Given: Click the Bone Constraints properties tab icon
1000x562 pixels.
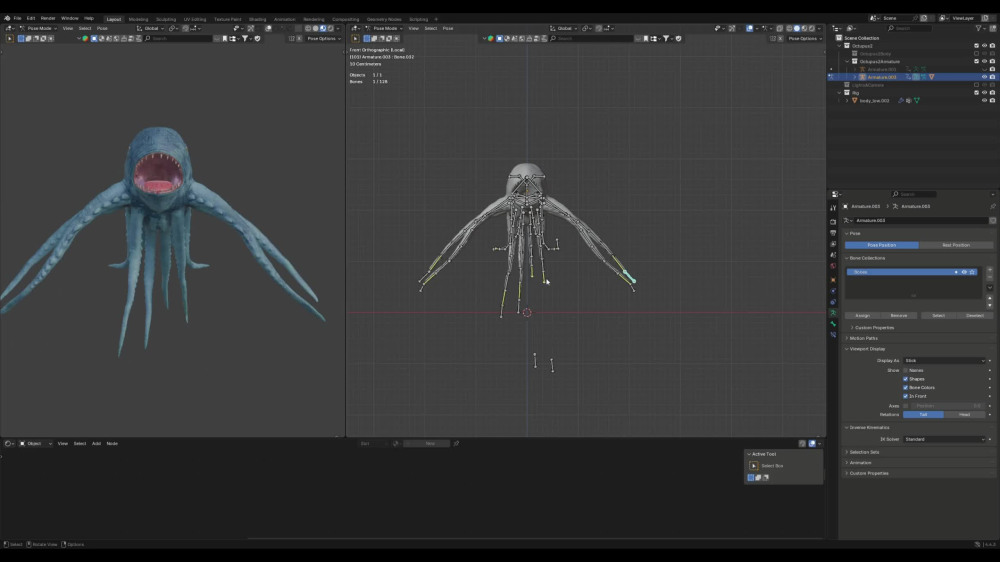Looking at the screenshot, I should coord(833,334).
